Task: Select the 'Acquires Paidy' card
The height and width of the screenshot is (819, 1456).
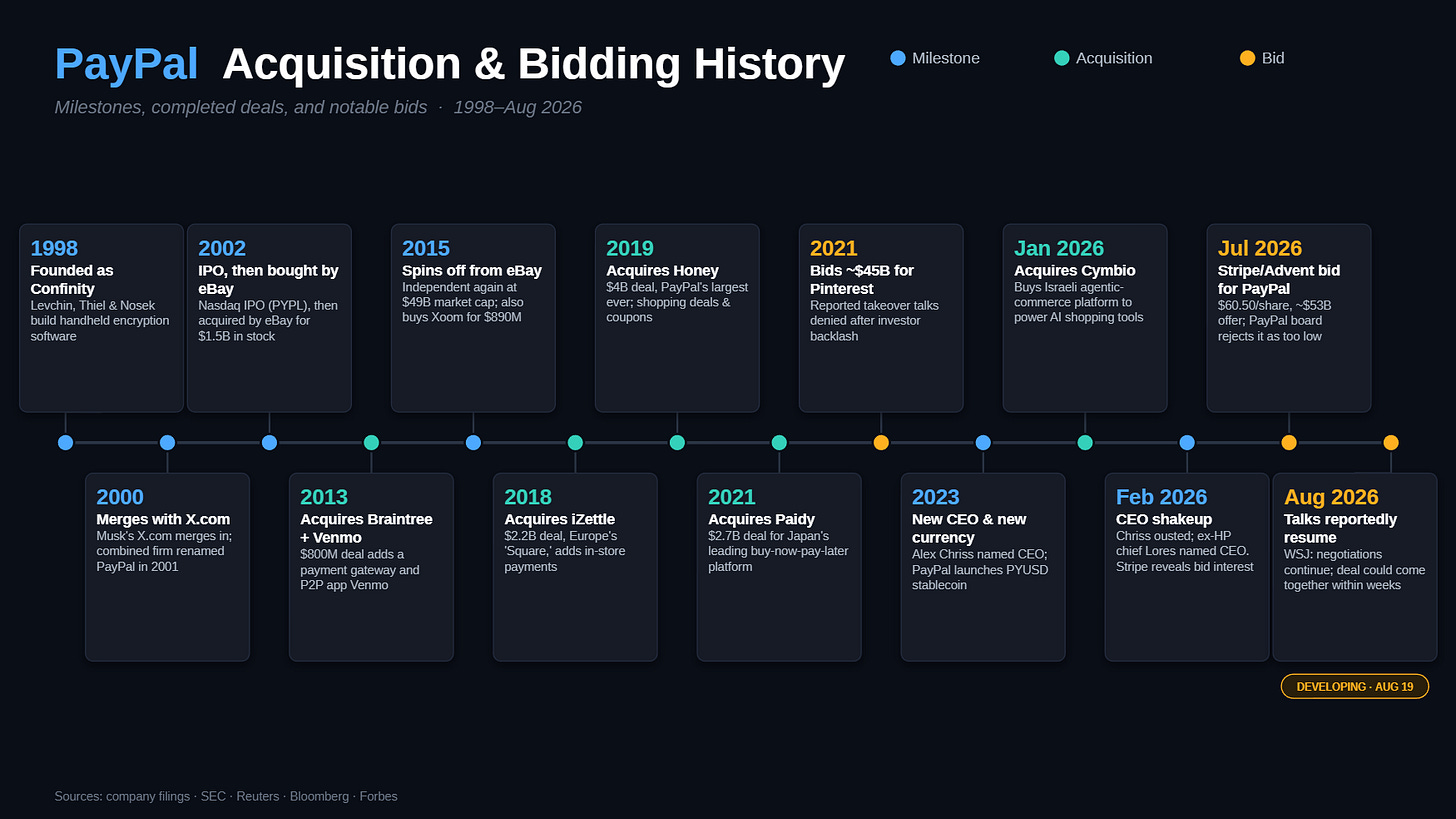Action: pos(779,567)
